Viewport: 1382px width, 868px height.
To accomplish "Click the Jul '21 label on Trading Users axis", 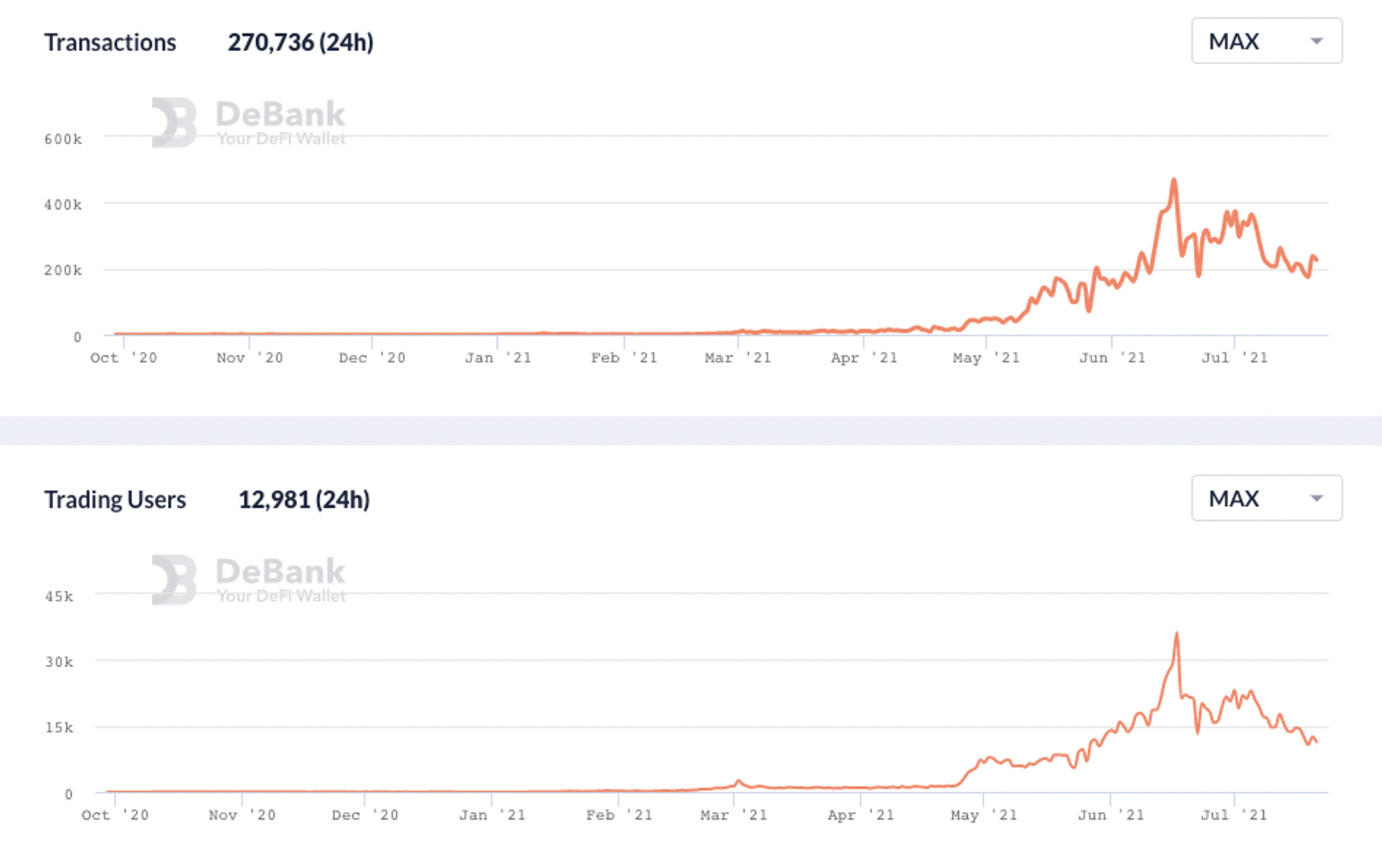I will coord(1234,816).
